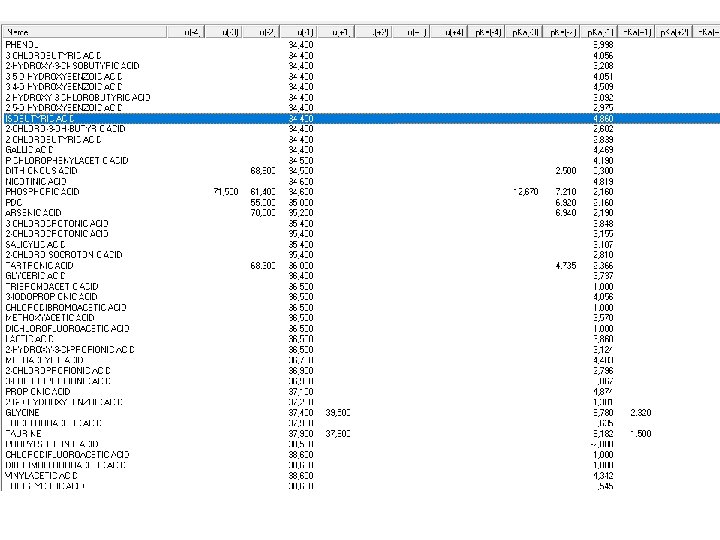The height and width of the screenshot is (540, 720).
Task: Click the pKa(+1) column header
Action: [x=636, y=32]
